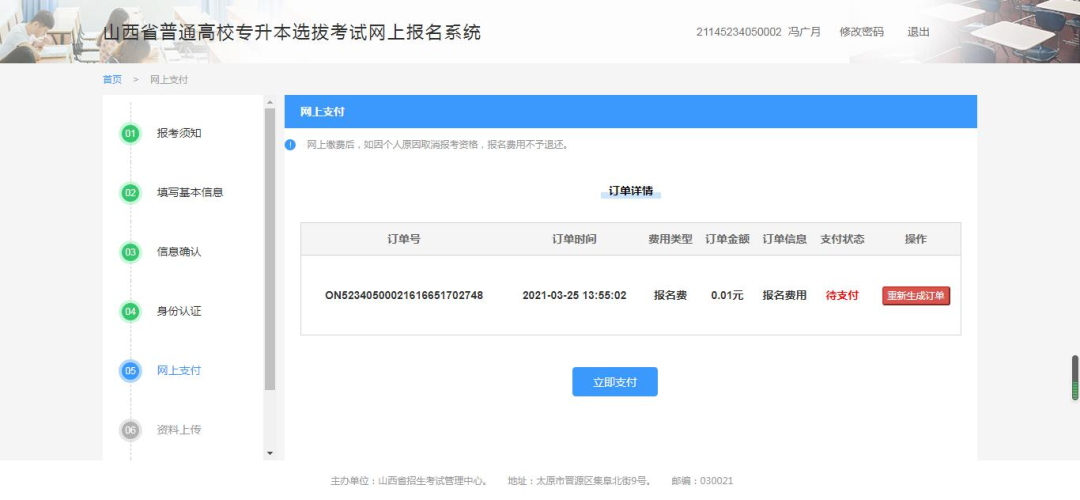This screenshot has height=500, width=1080.
Task: Click the 订单号 column header
Action: pos(404,239)
